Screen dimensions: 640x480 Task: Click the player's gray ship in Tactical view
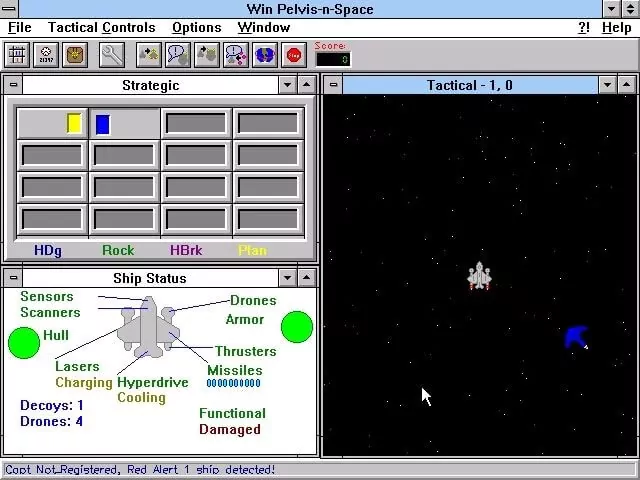pyautogui.click(x=479, y=276)
